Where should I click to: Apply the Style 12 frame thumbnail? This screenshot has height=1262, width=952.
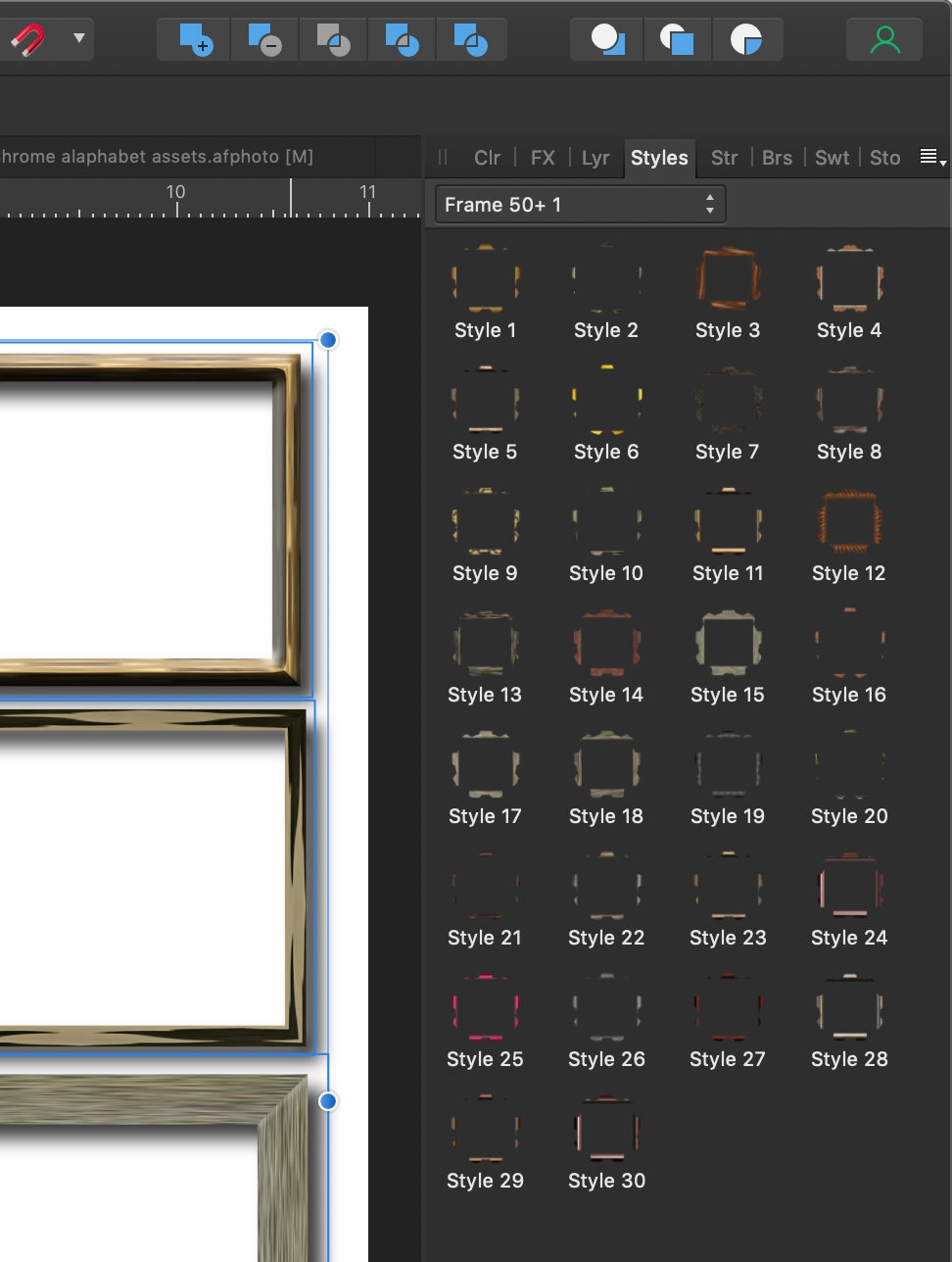(x=849, y=521)
